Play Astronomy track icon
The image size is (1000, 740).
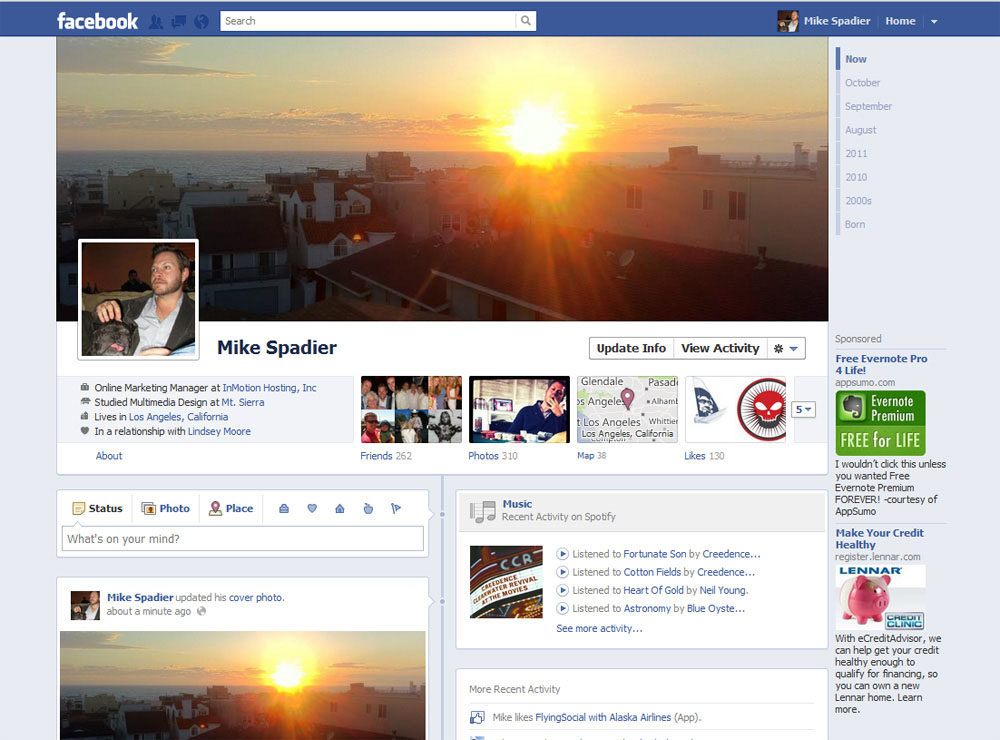coord(562,609)
